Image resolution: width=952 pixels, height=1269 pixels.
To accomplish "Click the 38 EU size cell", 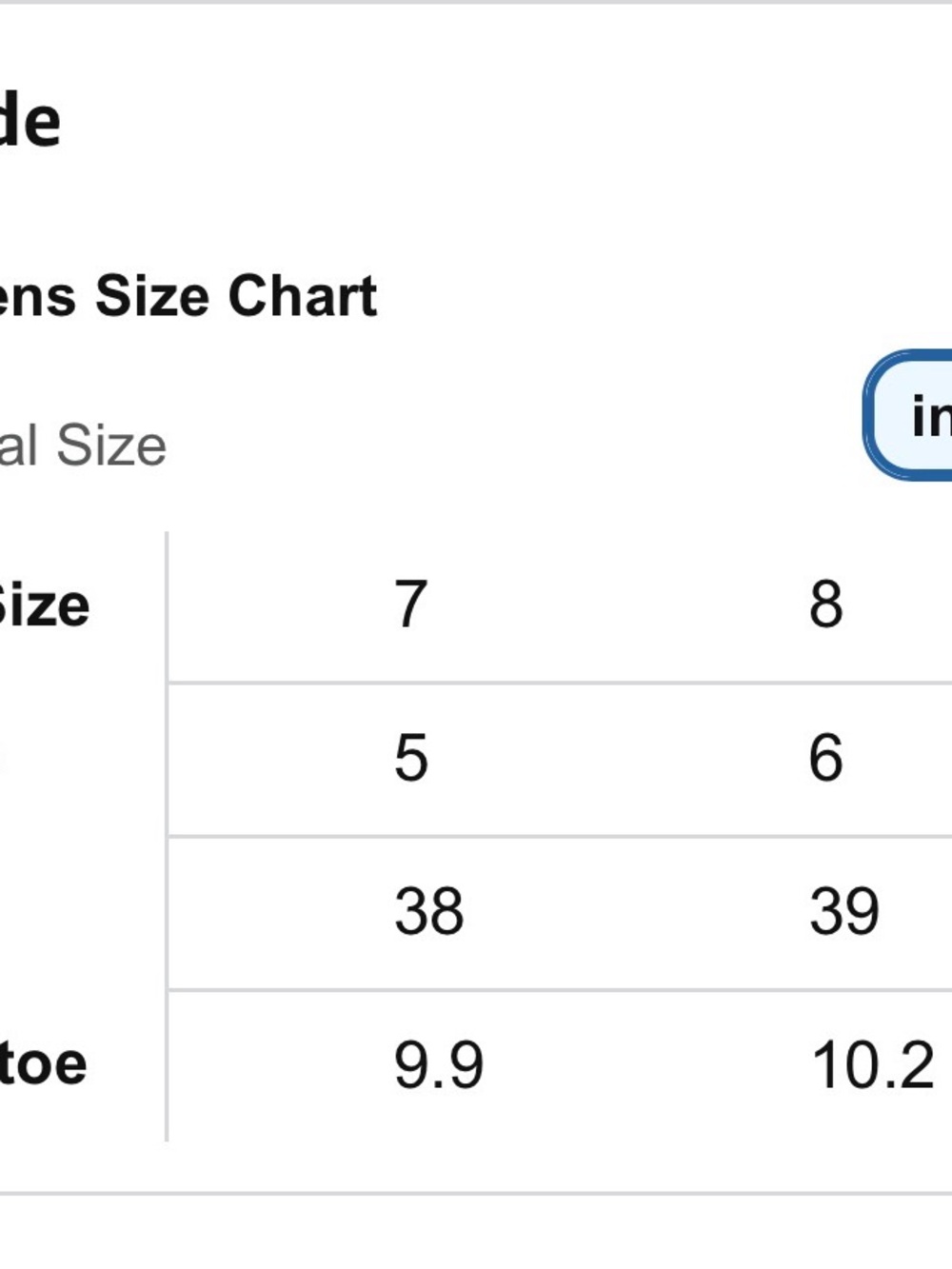I will coord(428,911).
